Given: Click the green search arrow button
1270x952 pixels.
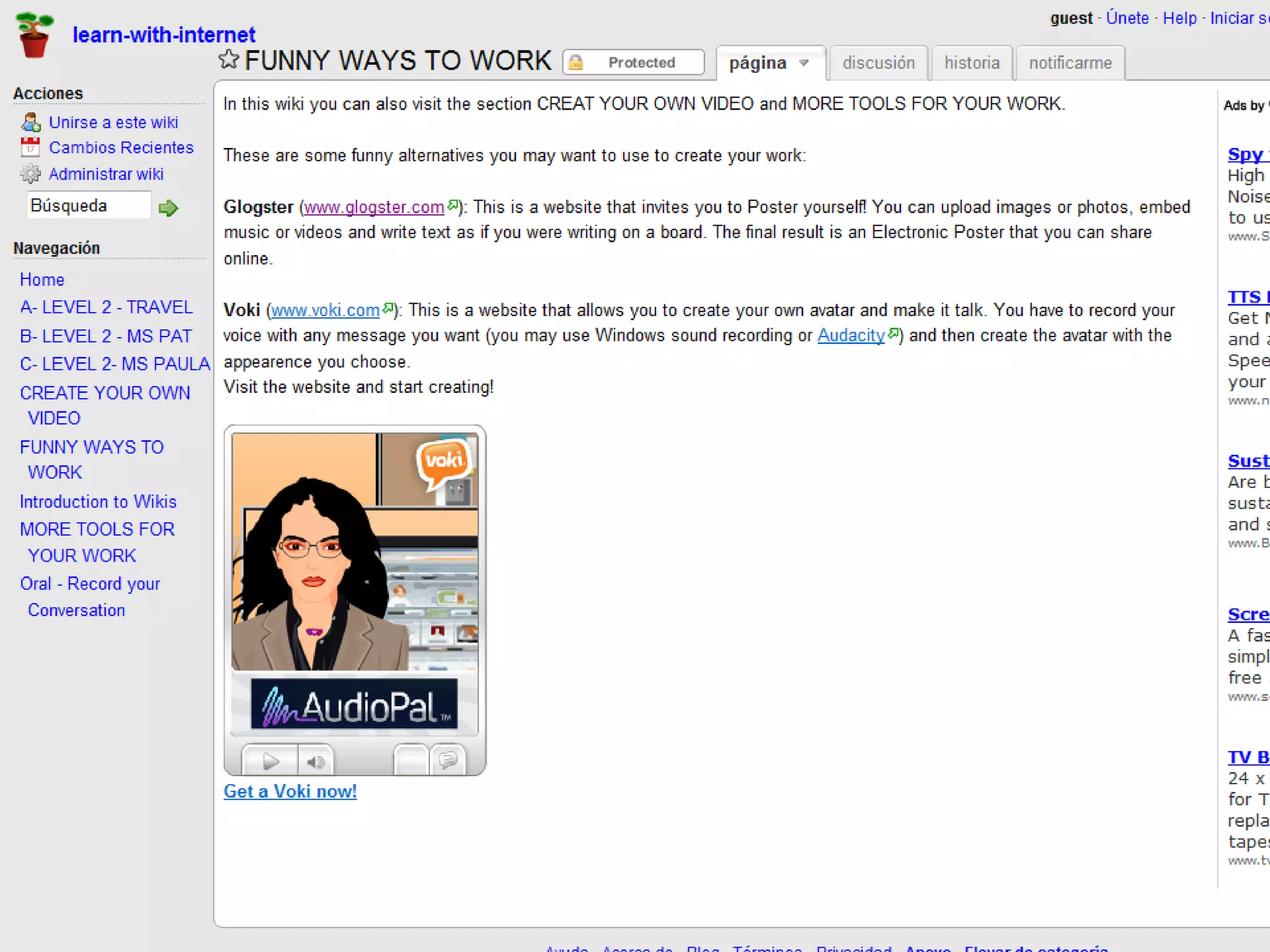Looking at the screenshot, I should tap(168, 208).
